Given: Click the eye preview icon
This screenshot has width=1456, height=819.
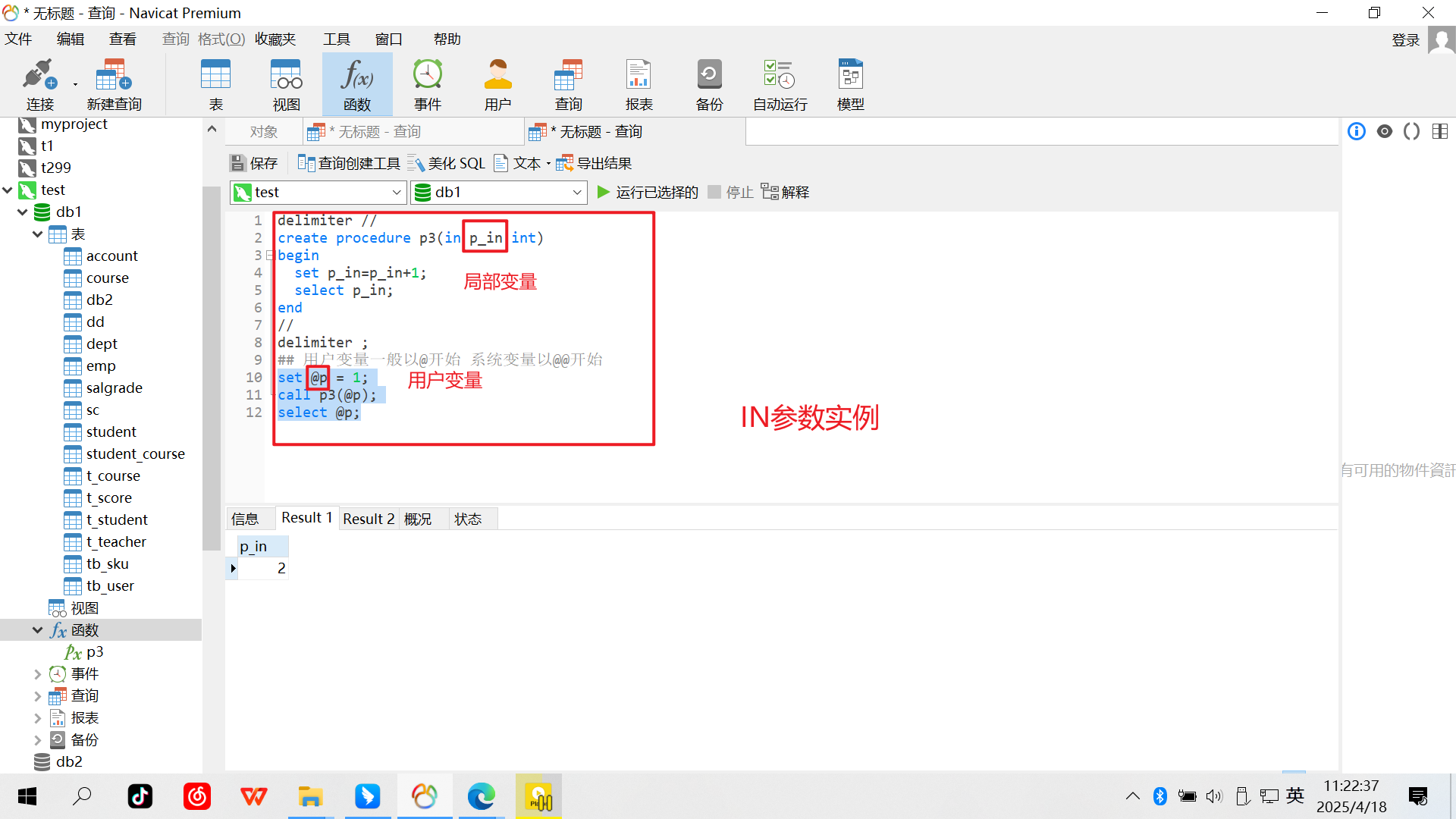Looking at the screenshot, I should pyautogui.click(x=1385, y=132).
